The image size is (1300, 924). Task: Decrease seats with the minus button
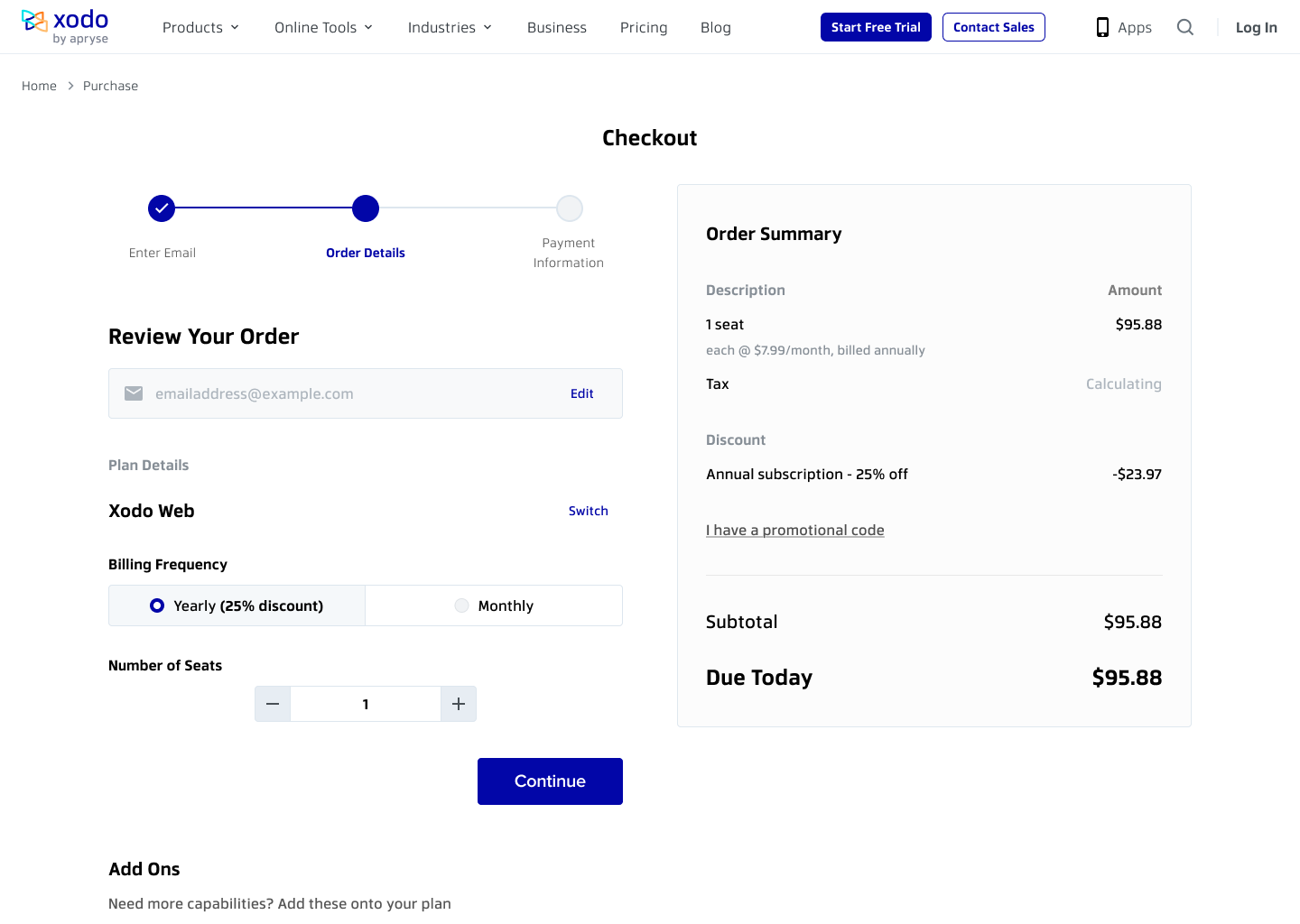click(x=273, y=704)
